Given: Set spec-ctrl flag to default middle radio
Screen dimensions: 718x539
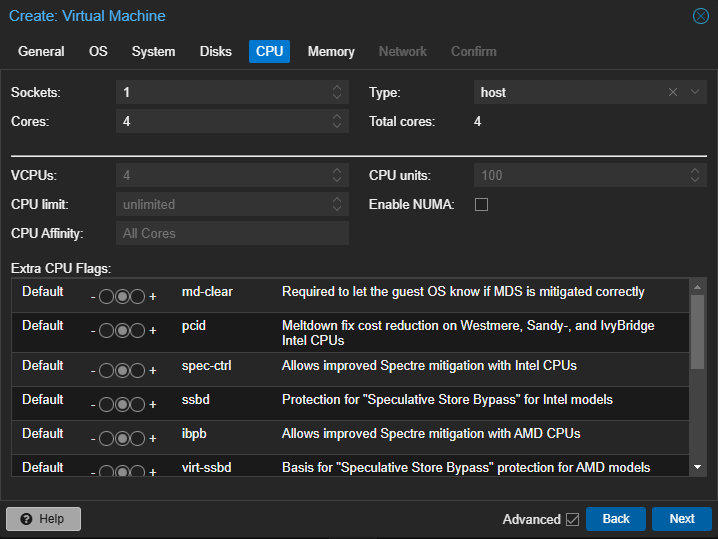Looking at the screenshot, I should tap(122, 370).
